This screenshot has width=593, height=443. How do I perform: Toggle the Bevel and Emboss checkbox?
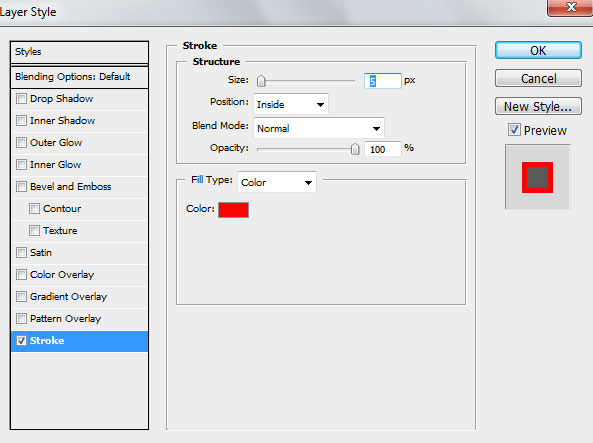[x=22, y=187]
